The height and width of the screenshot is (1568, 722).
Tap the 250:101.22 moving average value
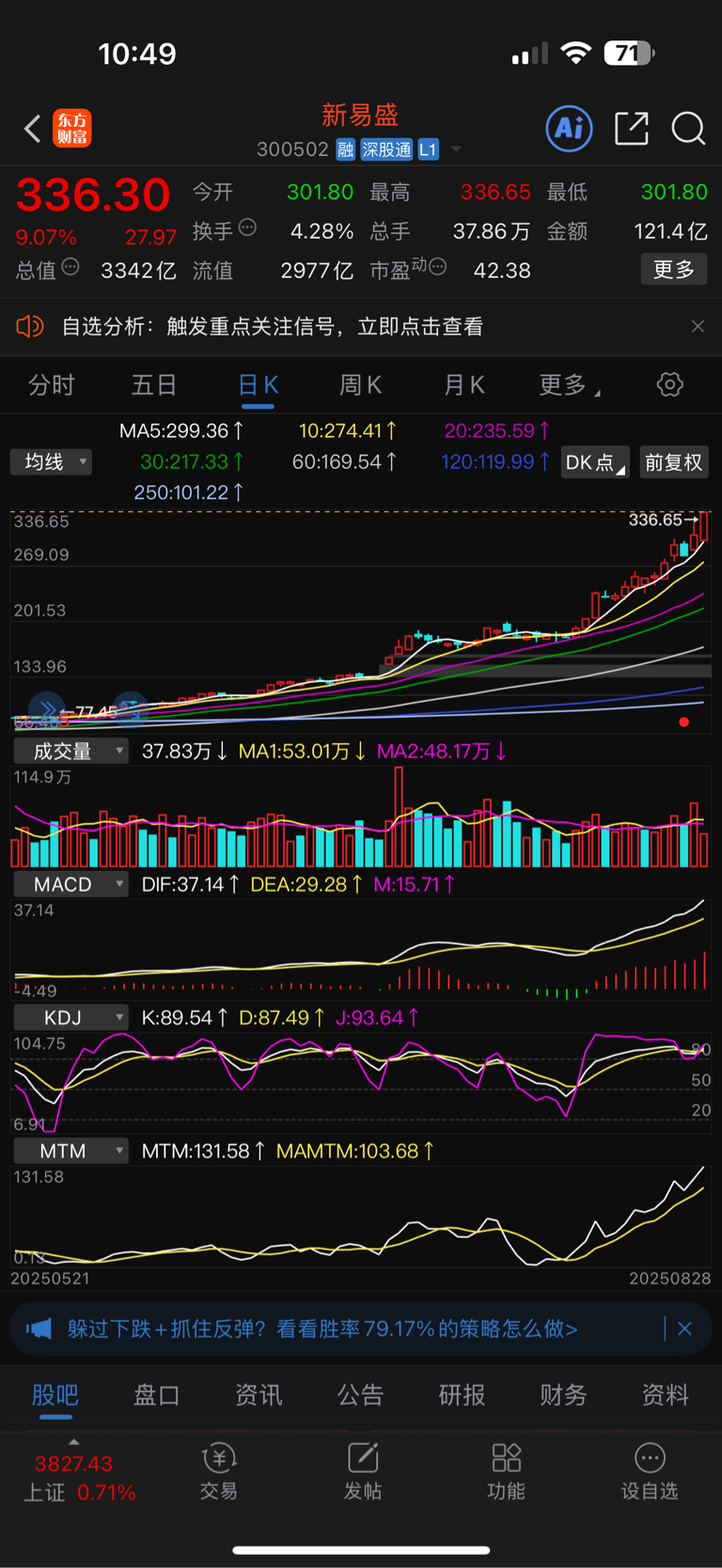click(189, 492)
